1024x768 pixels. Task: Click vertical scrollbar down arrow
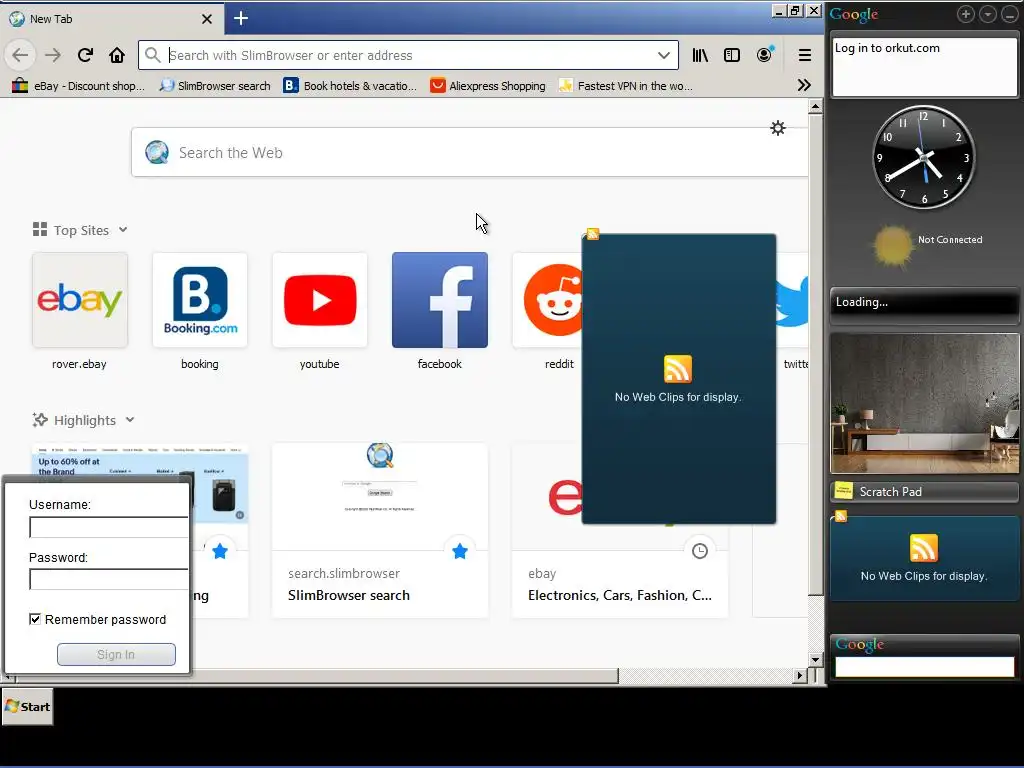[x=815, y=660]
